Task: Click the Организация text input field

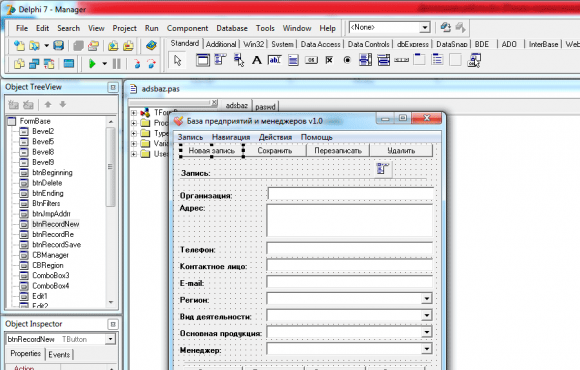Action: (350, 194)
